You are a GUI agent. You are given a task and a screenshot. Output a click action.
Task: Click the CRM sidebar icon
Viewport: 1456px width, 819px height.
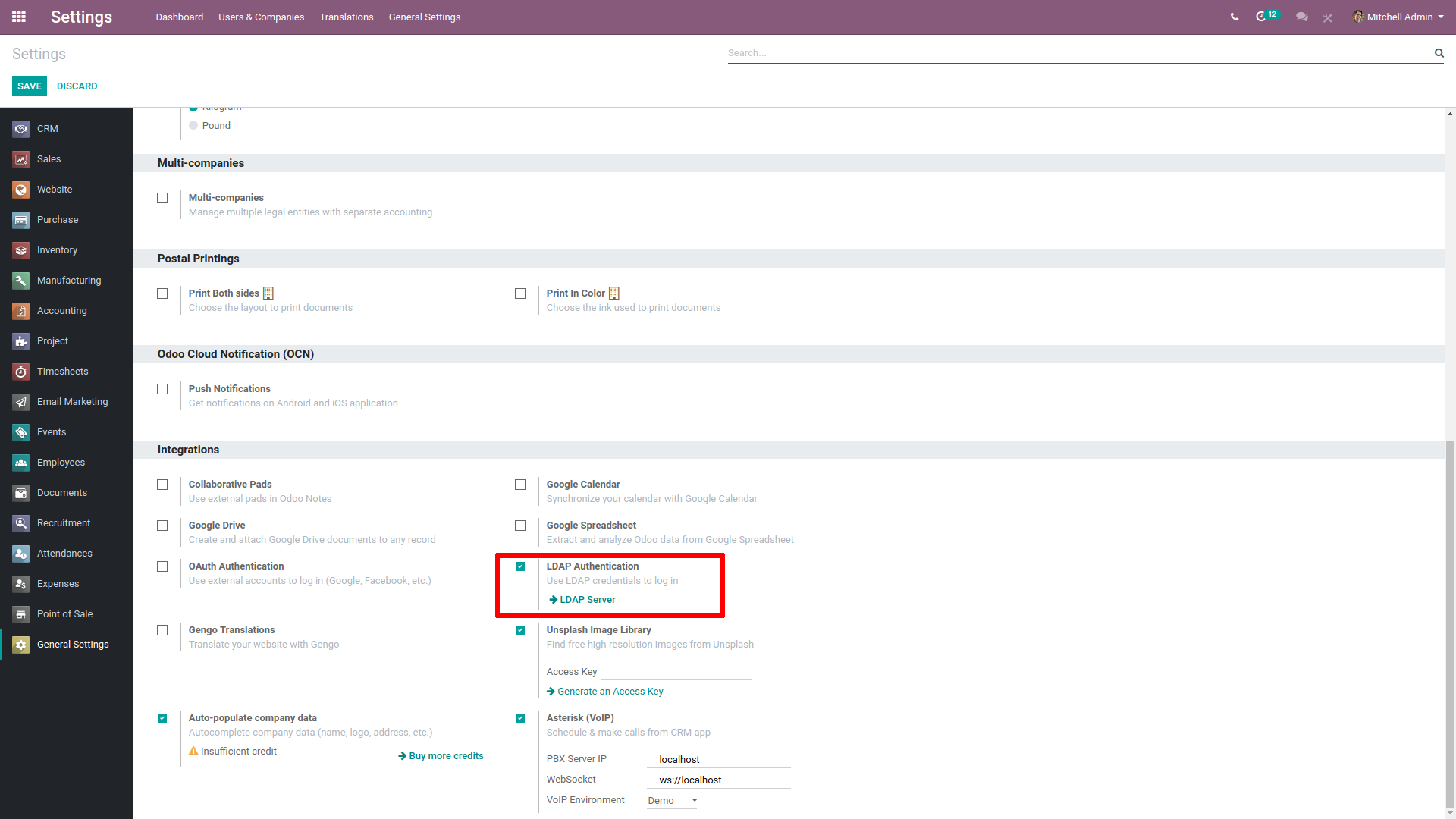coord(20,128)
